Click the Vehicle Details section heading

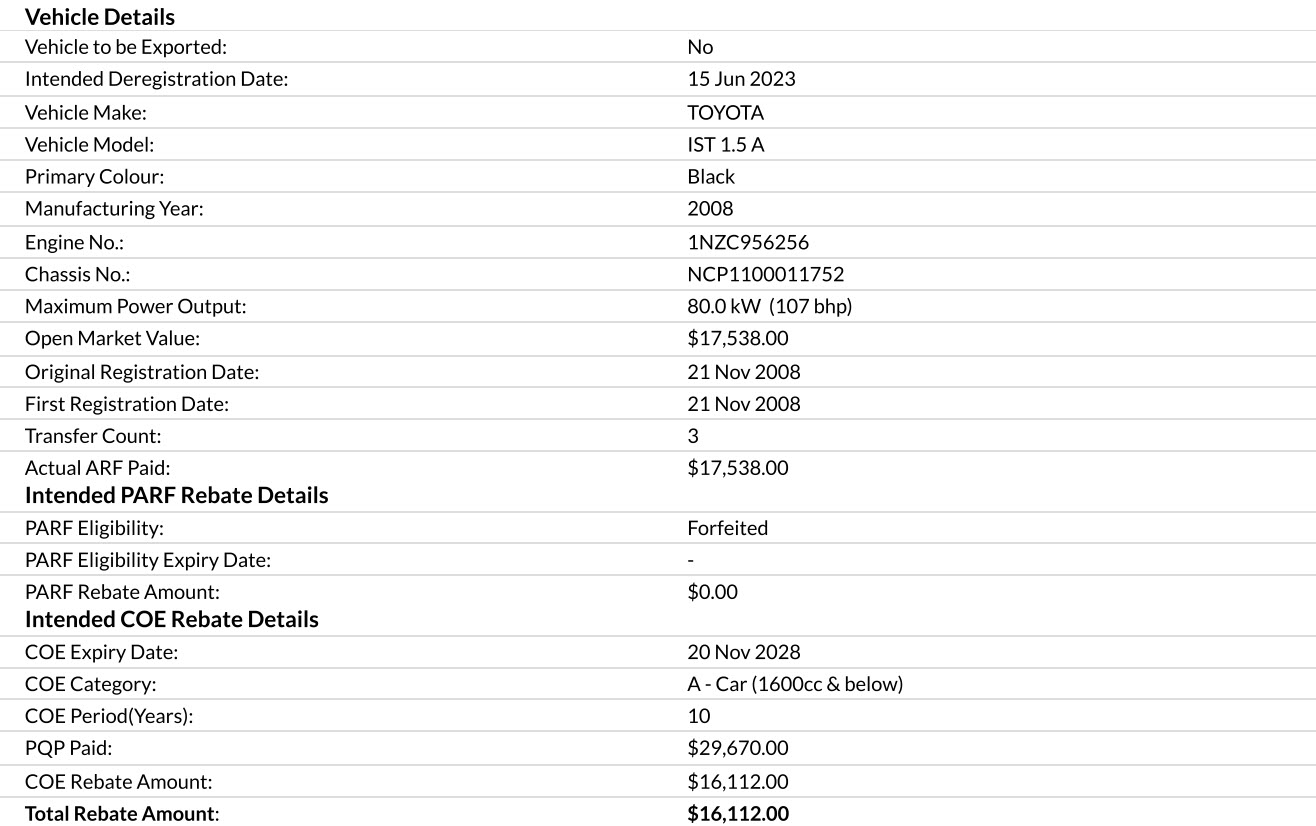point(99,17)
